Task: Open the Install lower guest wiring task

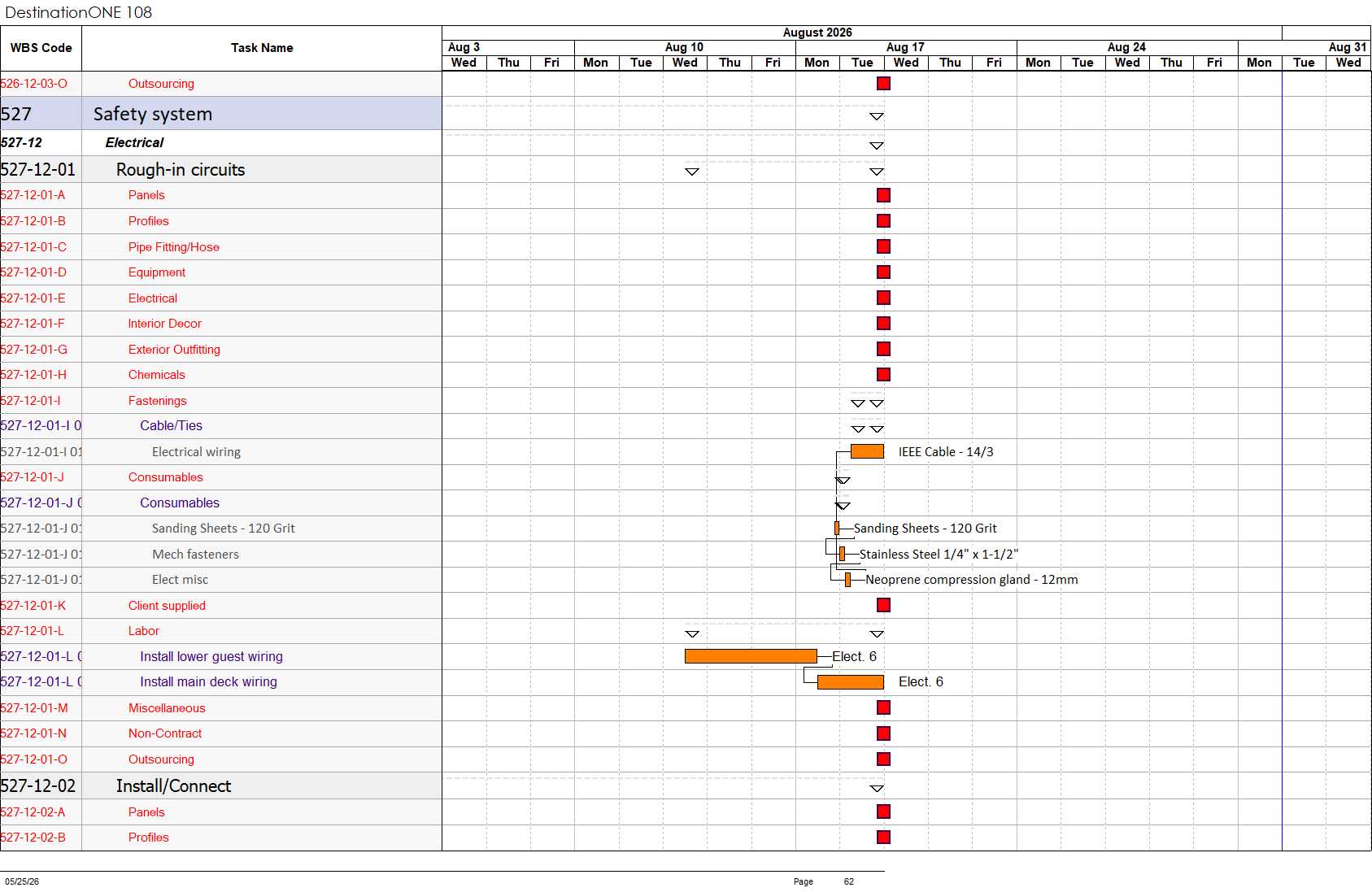Action: coord(211,657)
